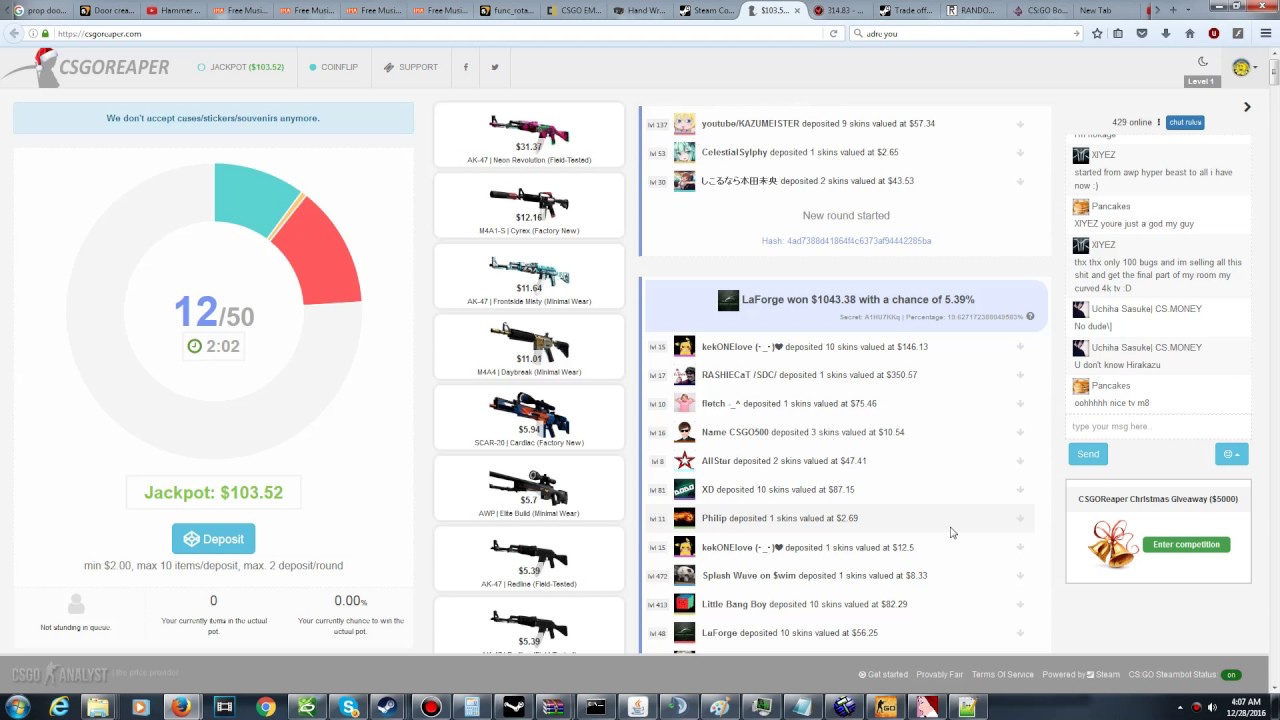
Task: Open Terms Of Service footer link
Action: pos(1003,674)
